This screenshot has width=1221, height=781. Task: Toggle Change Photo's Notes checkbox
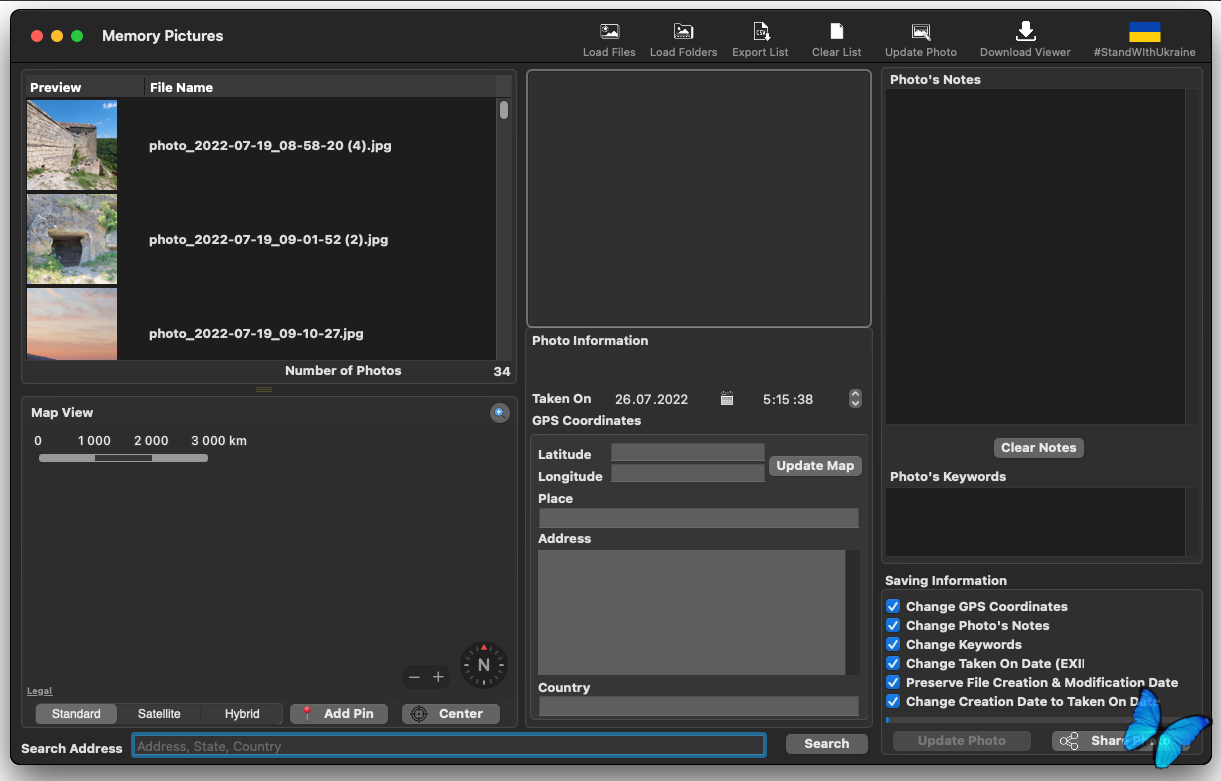tap(893, 625)
